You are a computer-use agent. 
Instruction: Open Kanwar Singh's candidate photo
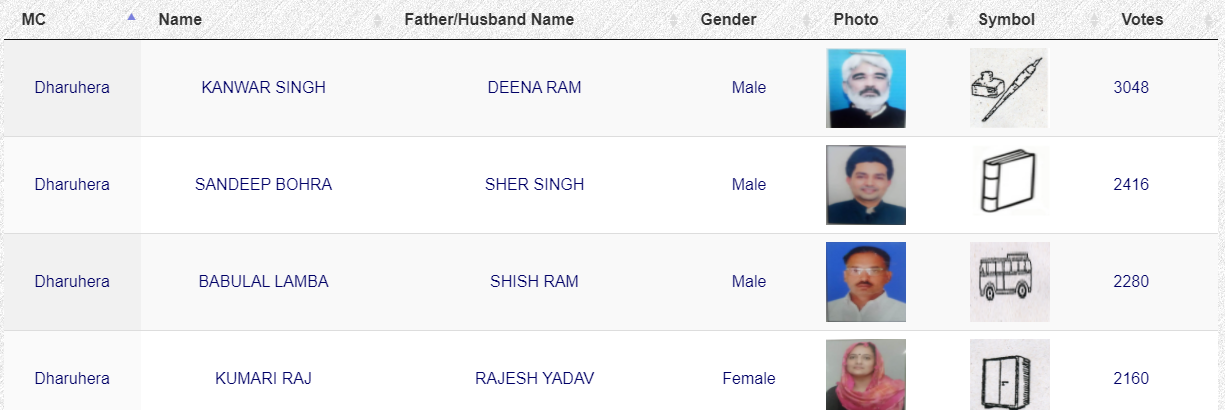(865, 88)
